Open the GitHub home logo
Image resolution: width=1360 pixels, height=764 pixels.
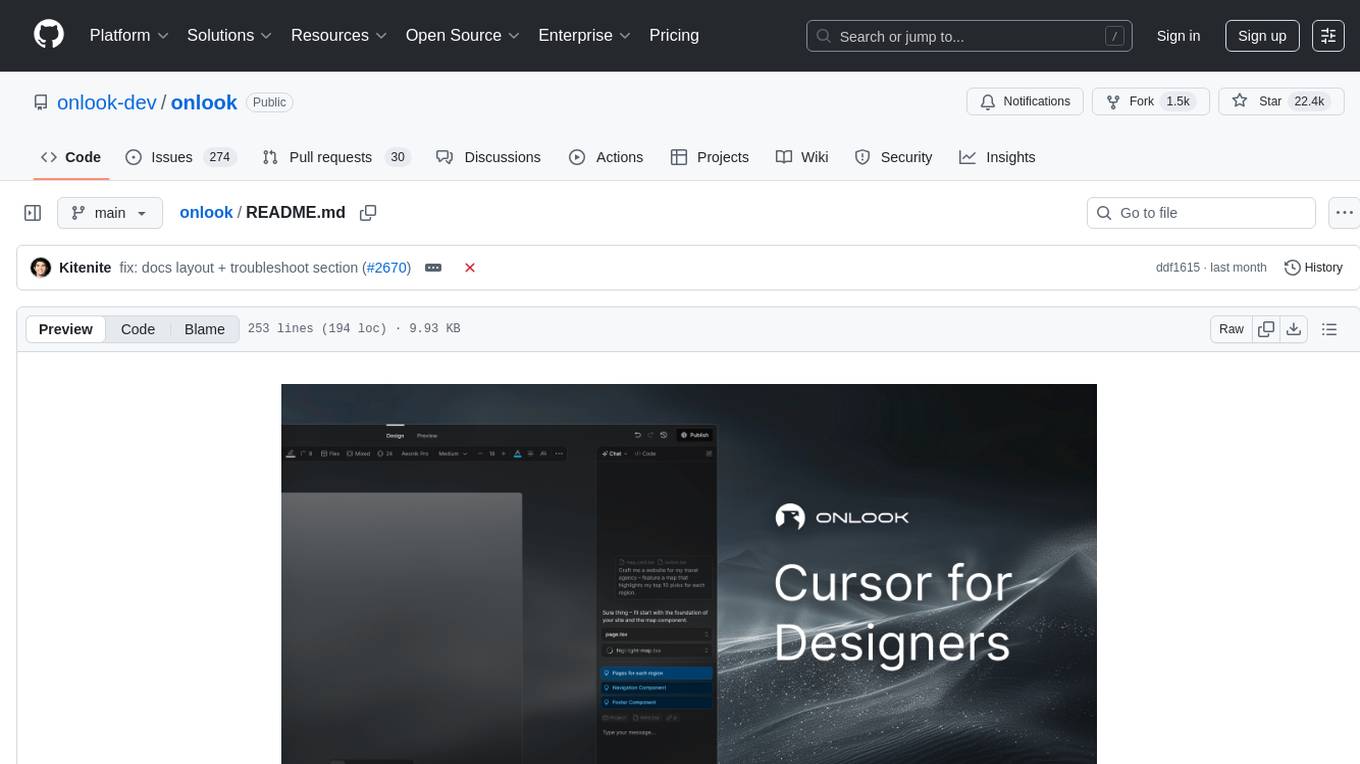[49, 35]
